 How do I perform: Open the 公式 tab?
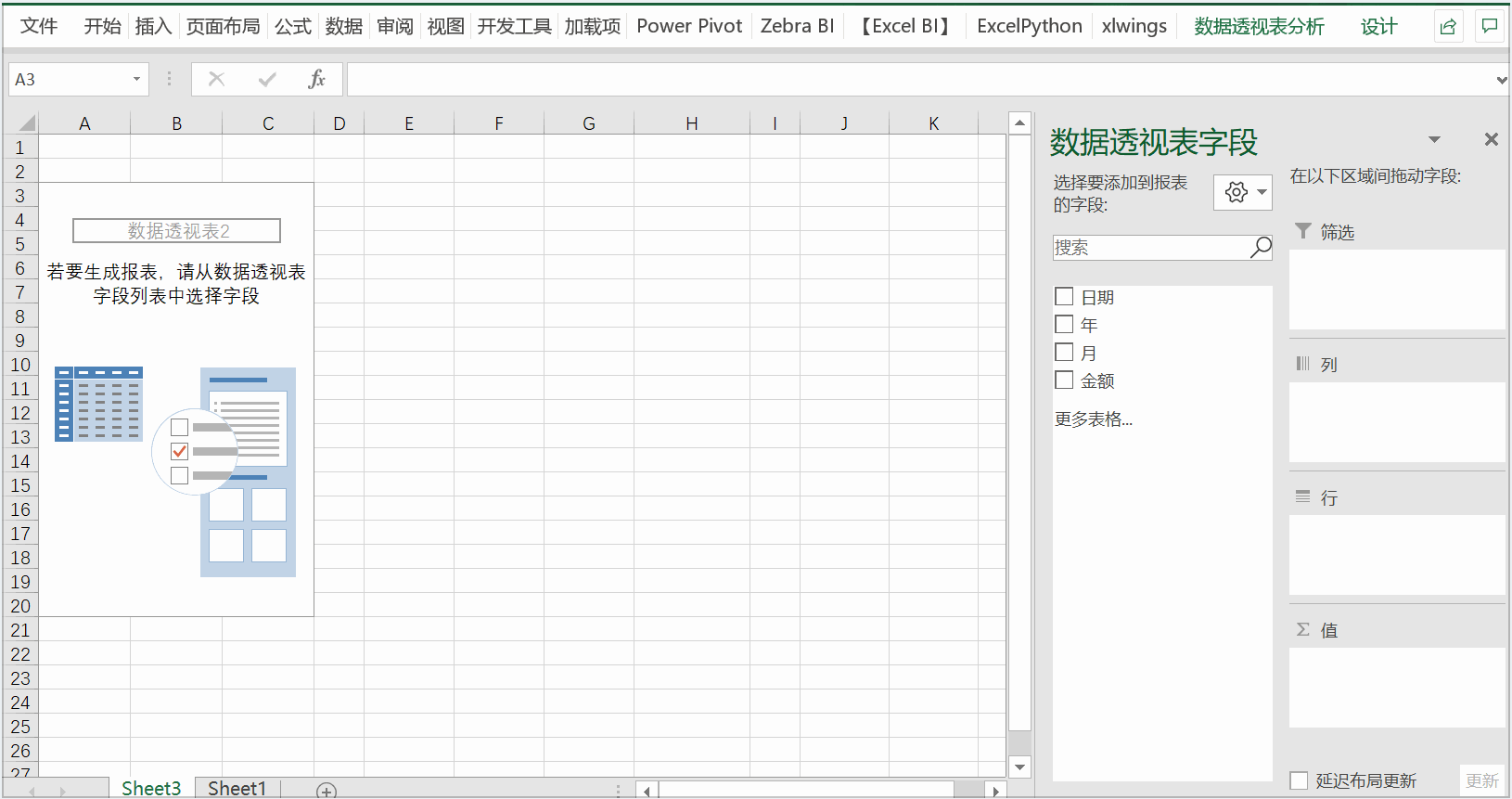pyautogui.click(x=293, y=26)
